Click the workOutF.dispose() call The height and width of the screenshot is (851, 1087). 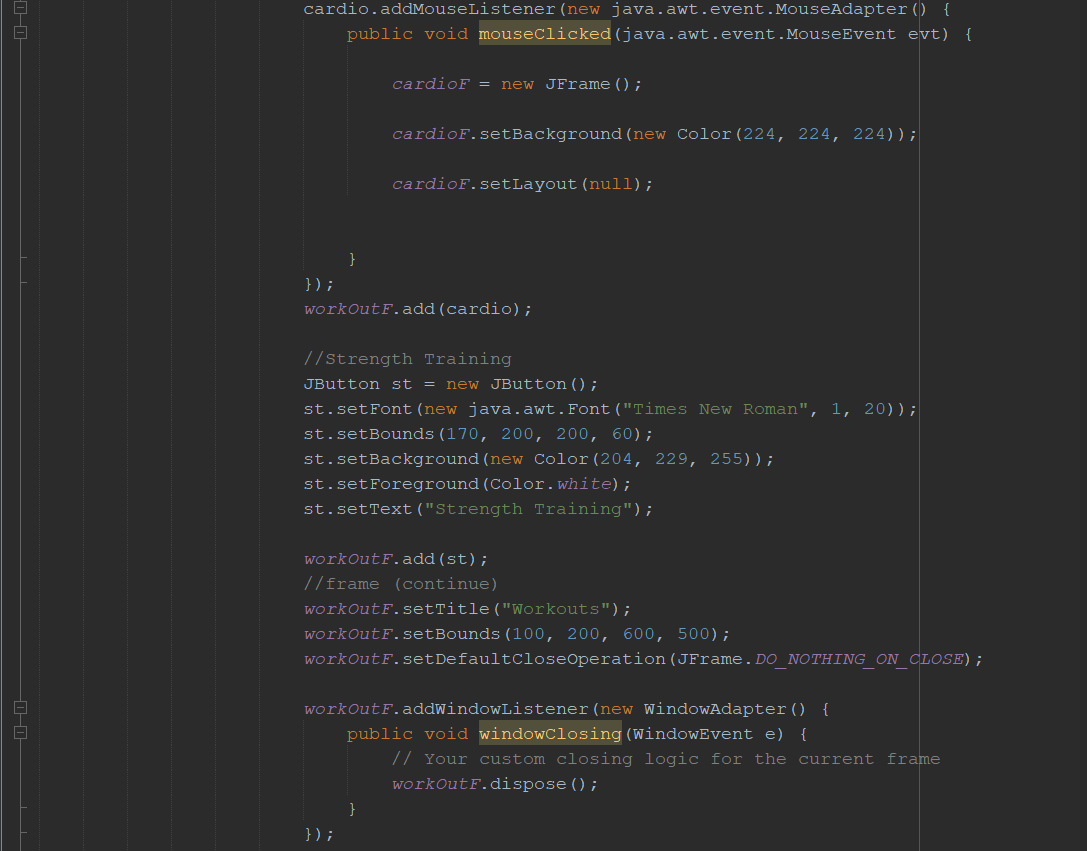coord(495,784)
